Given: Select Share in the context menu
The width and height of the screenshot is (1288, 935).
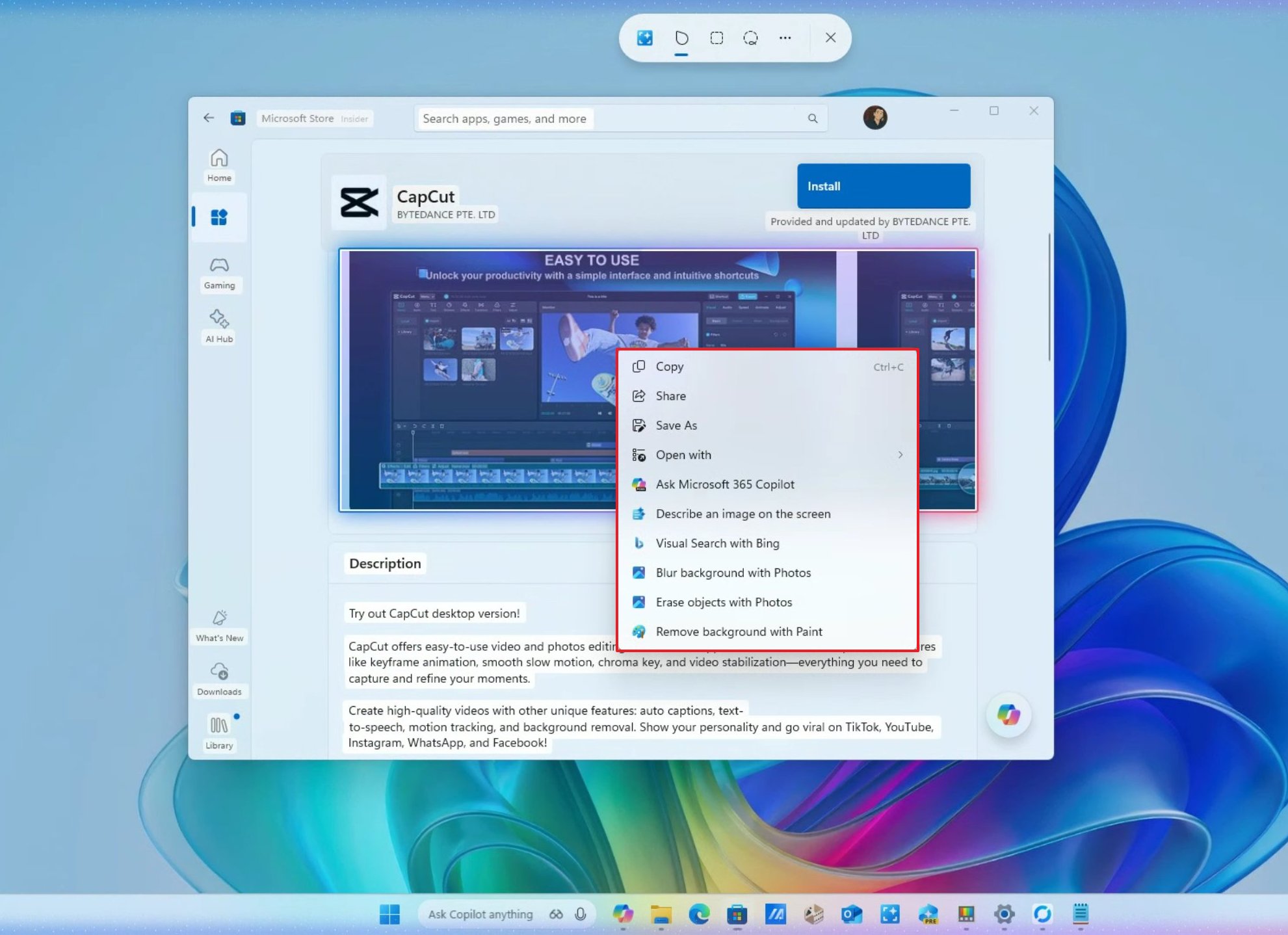Looking at the screenshot, I should [670, 396].
